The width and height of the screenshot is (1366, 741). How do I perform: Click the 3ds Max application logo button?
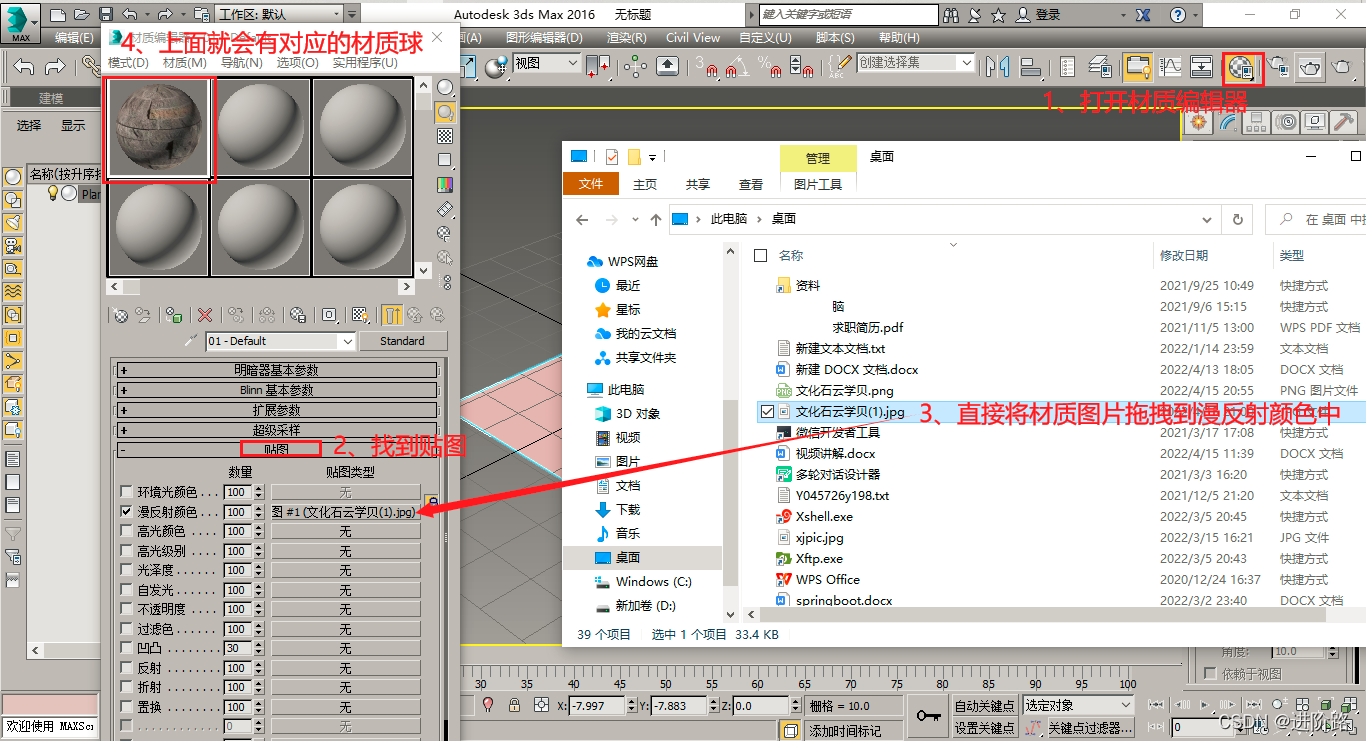click(x=19, y=21)
